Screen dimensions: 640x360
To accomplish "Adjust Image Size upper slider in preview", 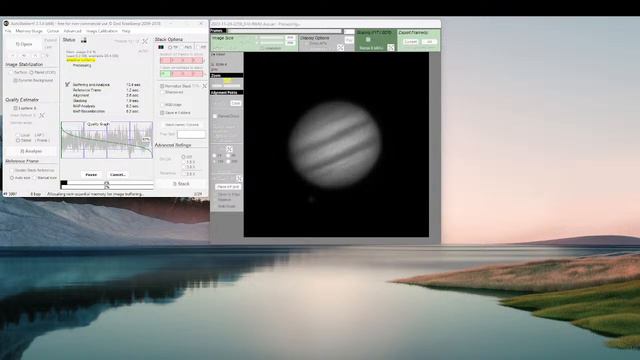I will pos(270,38).
